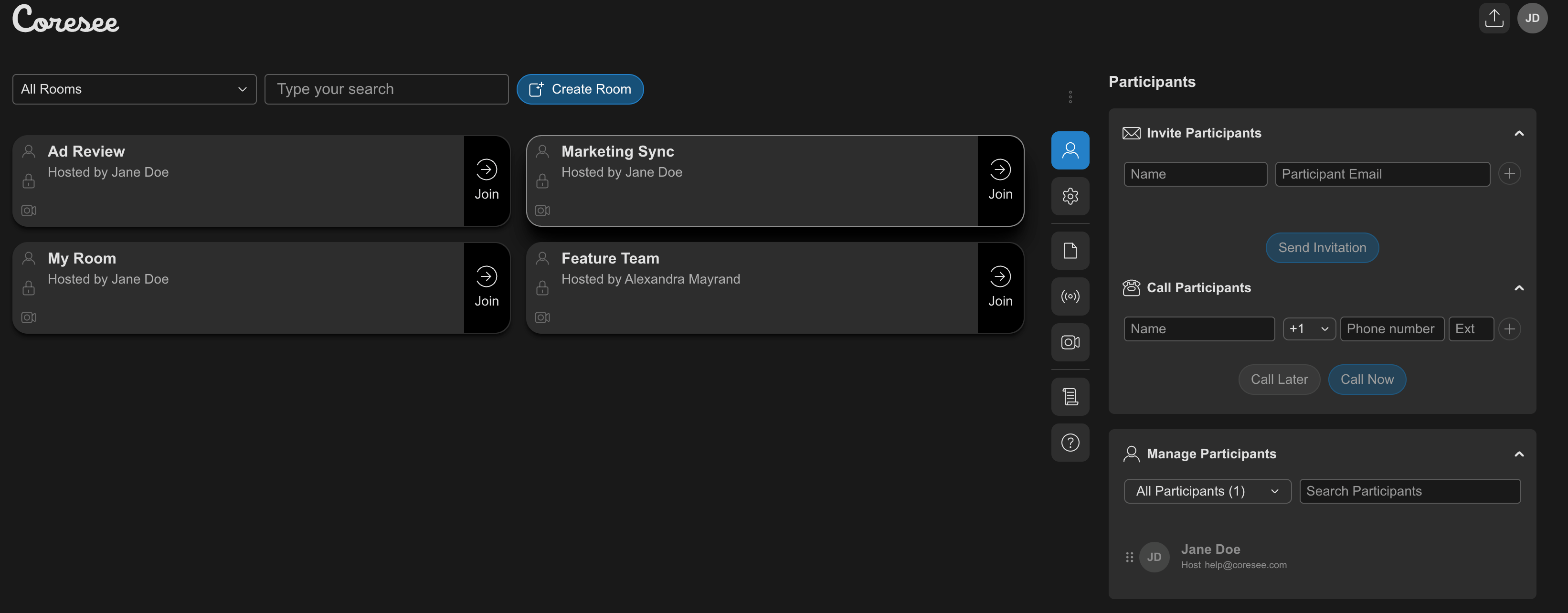This screenshot has height=613, width=1568.
Task: Click the telephone icon beside Call Participants
Action: click(1132, 288)
